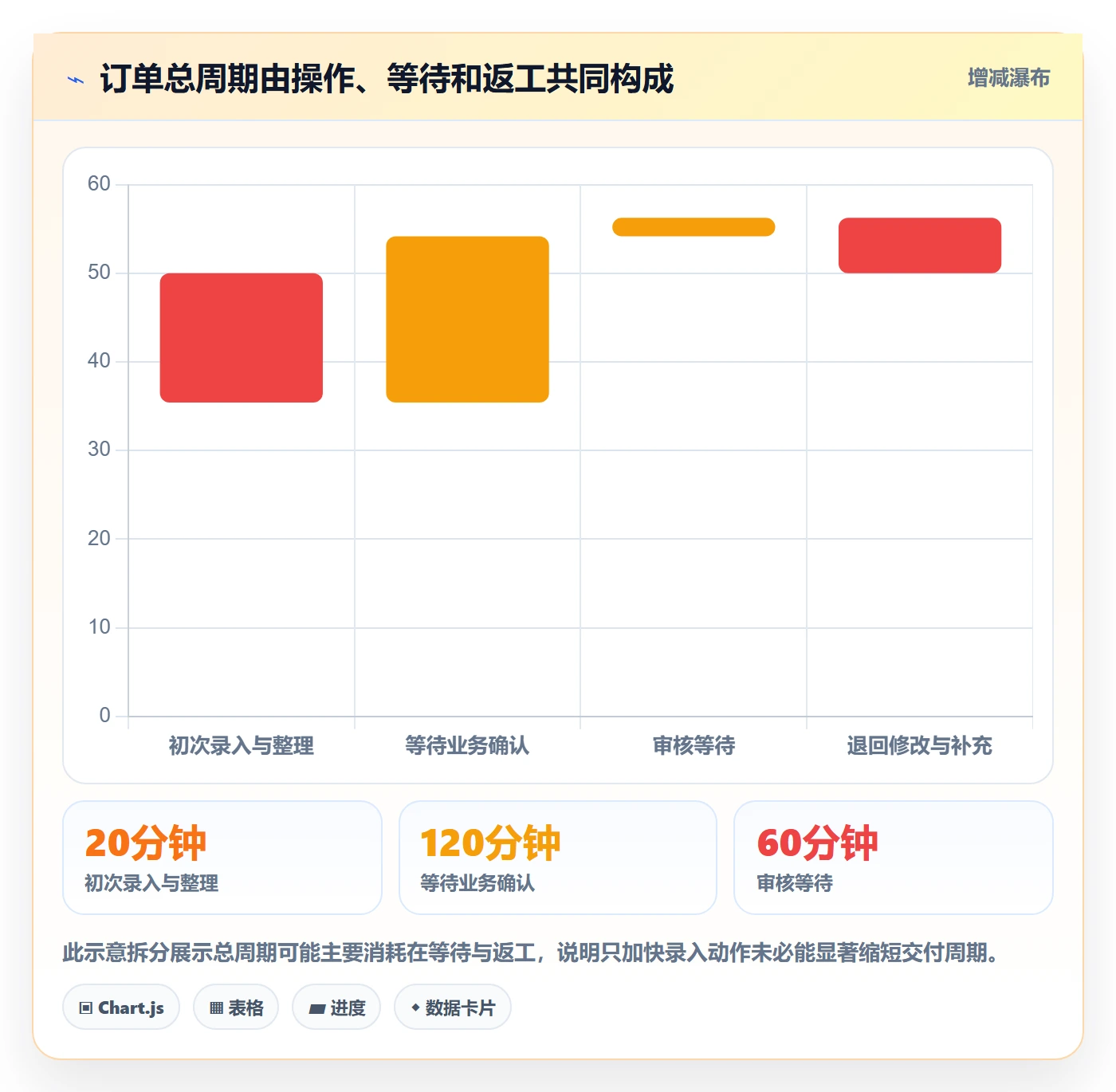
Task: Select the 进度 tag chip
Action: (x=336, y=1008)
